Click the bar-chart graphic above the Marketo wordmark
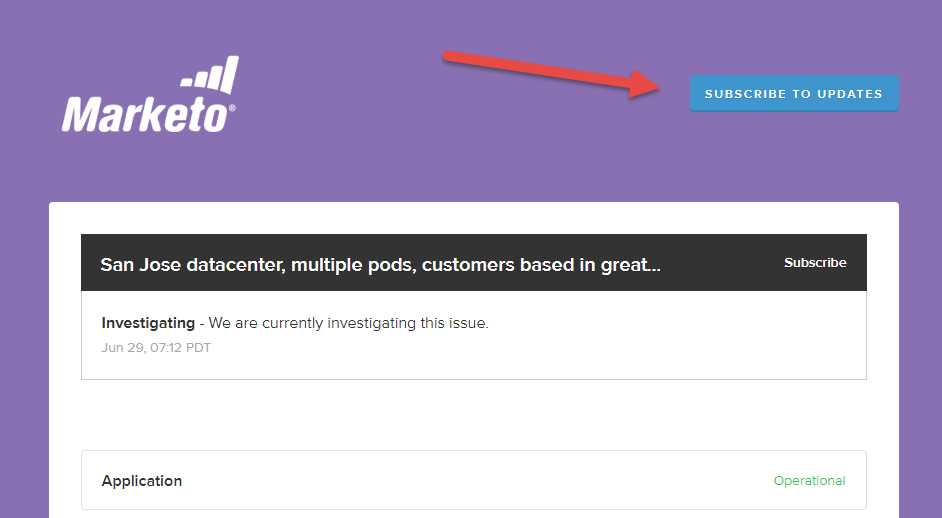The height and width of the screenshot is (518, 942). pos(210,75)
